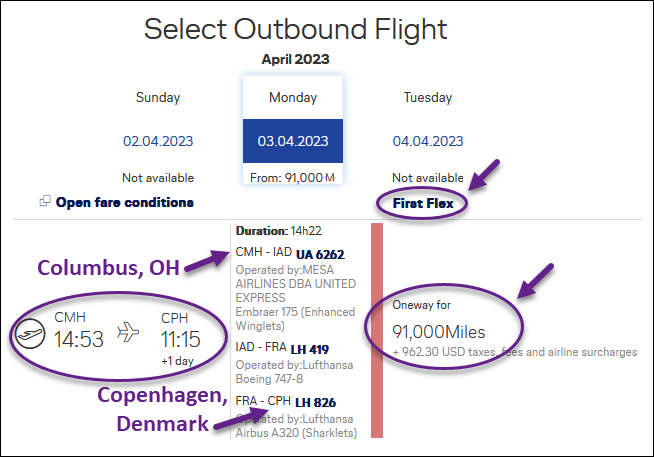
Task: Click the popup icon beside Open fare conditions
Action: [x=45, y=201]
